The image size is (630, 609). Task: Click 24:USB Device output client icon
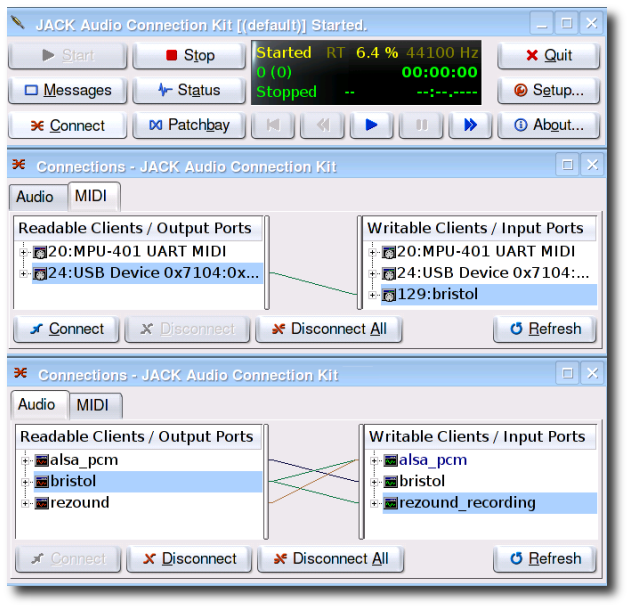40,274
